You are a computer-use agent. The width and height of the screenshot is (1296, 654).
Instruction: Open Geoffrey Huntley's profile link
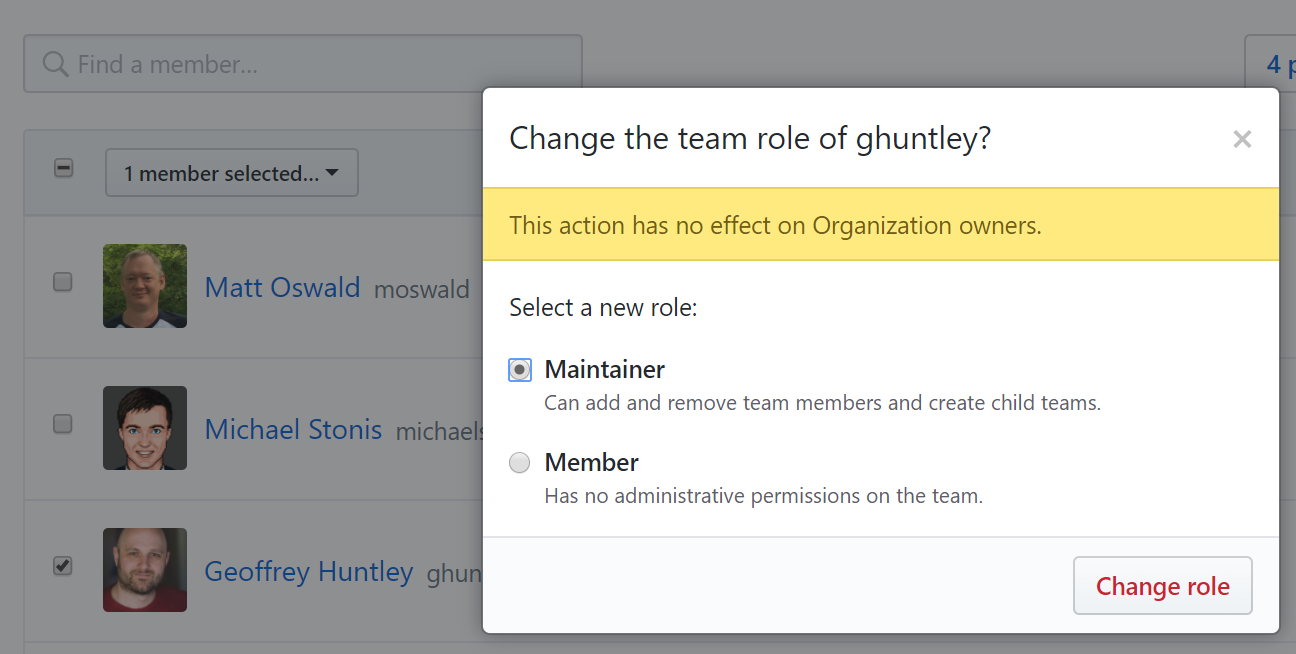[x=309, y=572]
